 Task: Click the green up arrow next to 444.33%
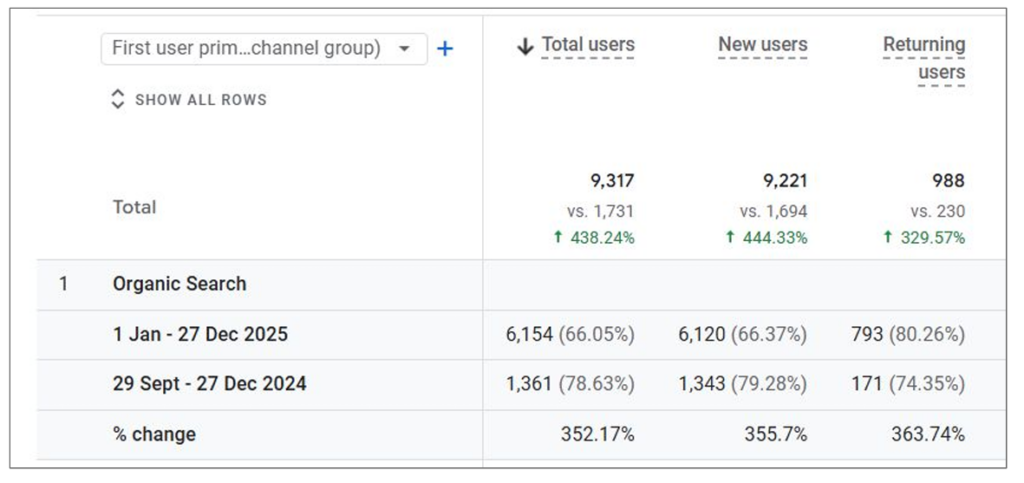[x=731, y=238]
